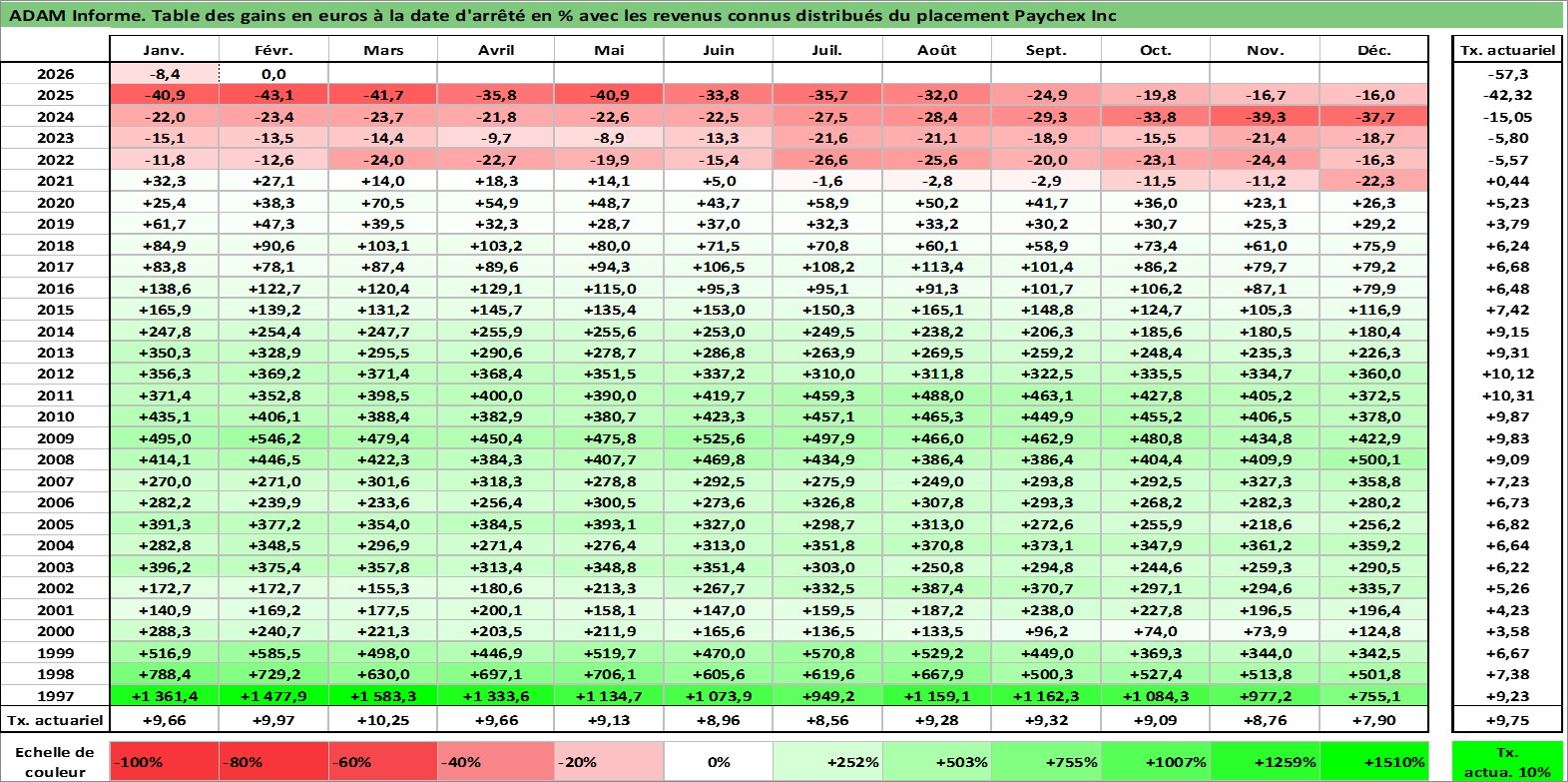Click the Tx. actuariel bottom row label
This screenshot has height=782, width=1568.
55,720
